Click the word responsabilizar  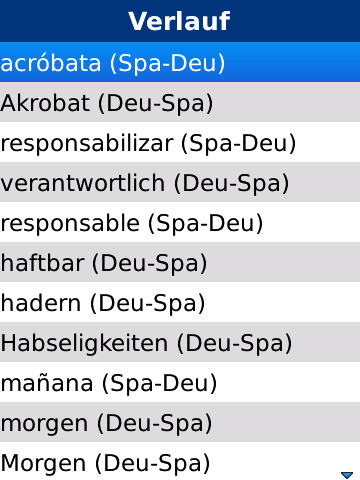coord(87,144)
